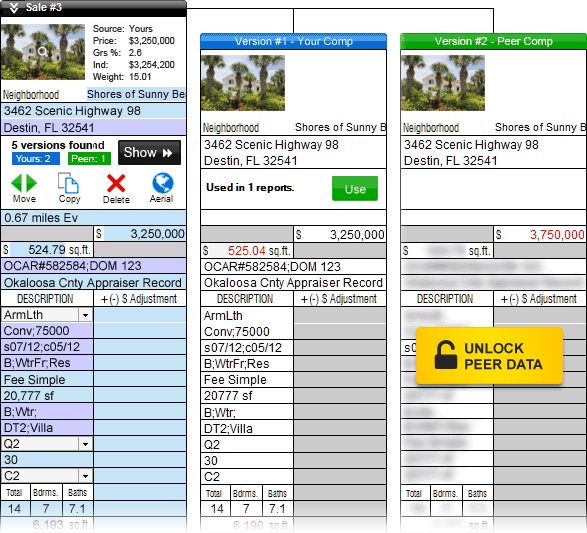The width and height of the screenshot is (587, 533).
Task: Click Version #1 price 3,250,000
Action: point(357,235)
